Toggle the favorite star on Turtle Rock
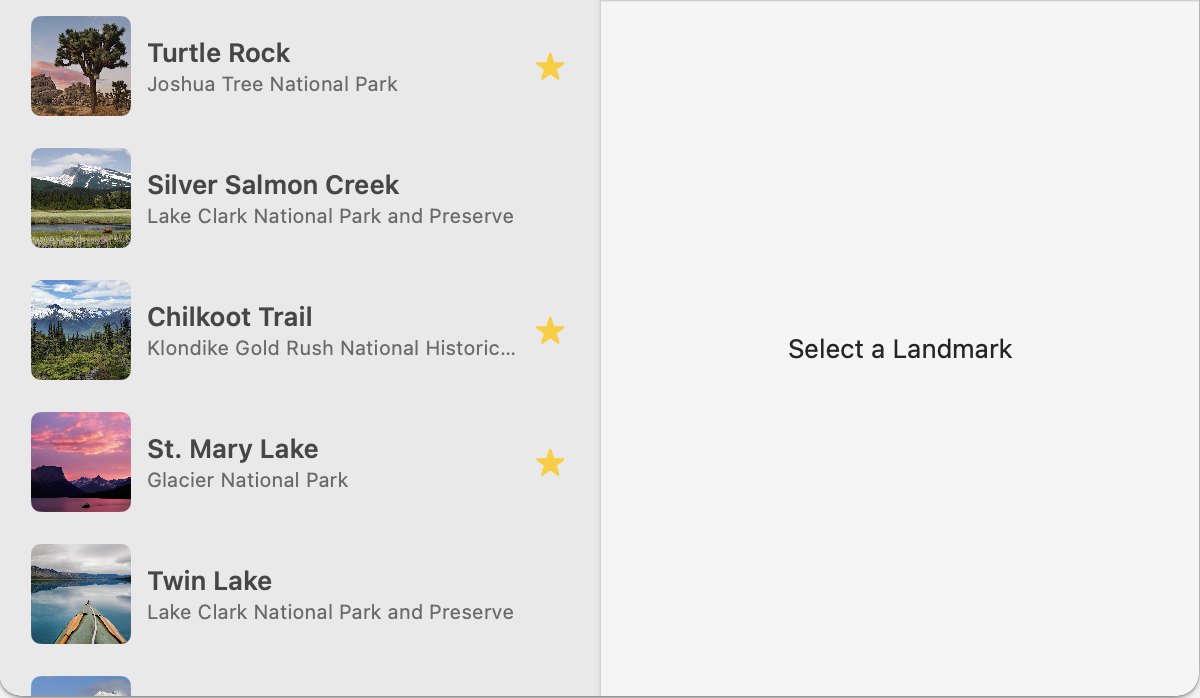The height and width of the screenshot is (698, 1200). tap(550, 66)
